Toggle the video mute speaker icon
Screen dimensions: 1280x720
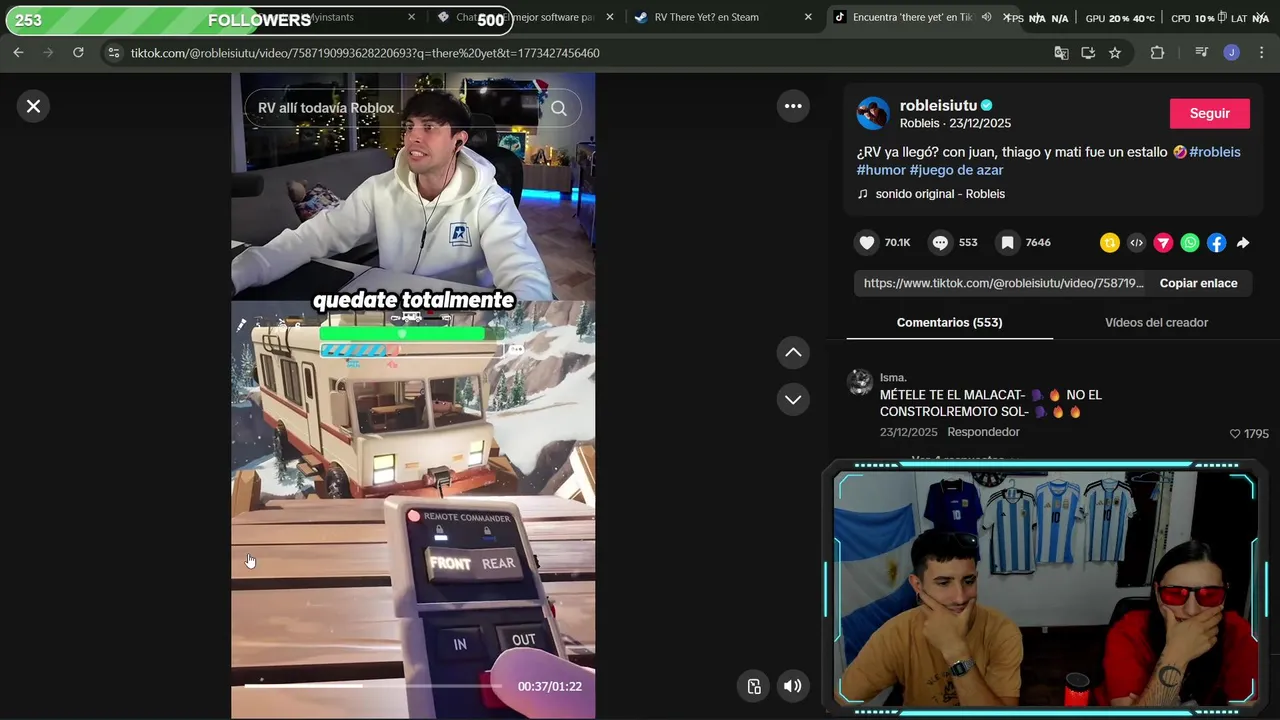tap(792, 686)
